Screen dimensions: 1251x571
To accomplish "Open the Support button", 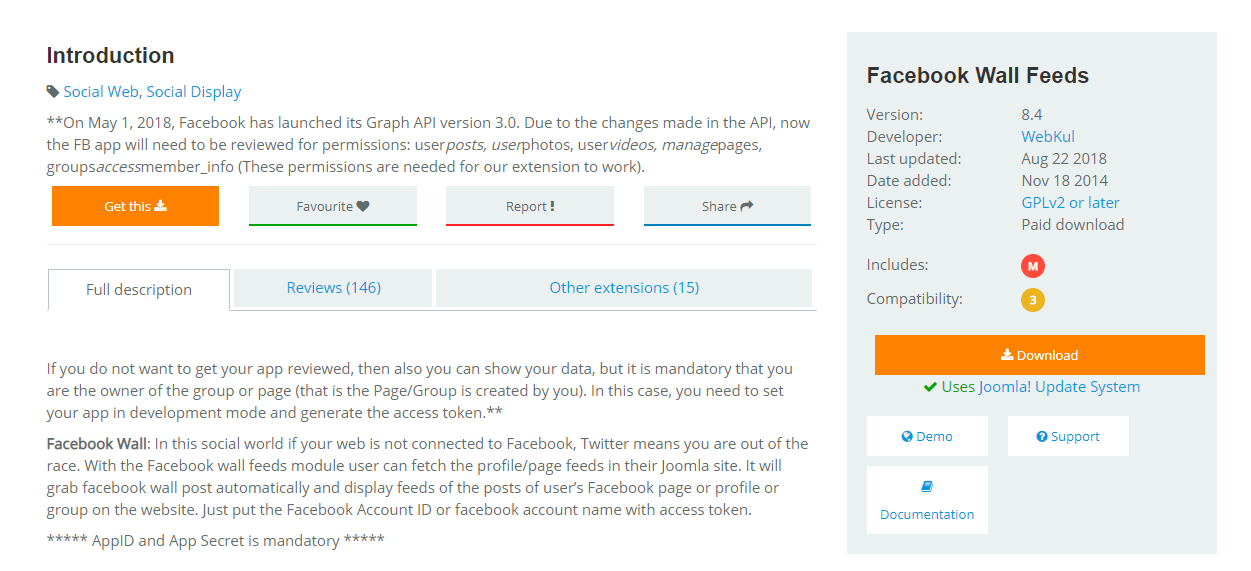I will coord(1068,436).
